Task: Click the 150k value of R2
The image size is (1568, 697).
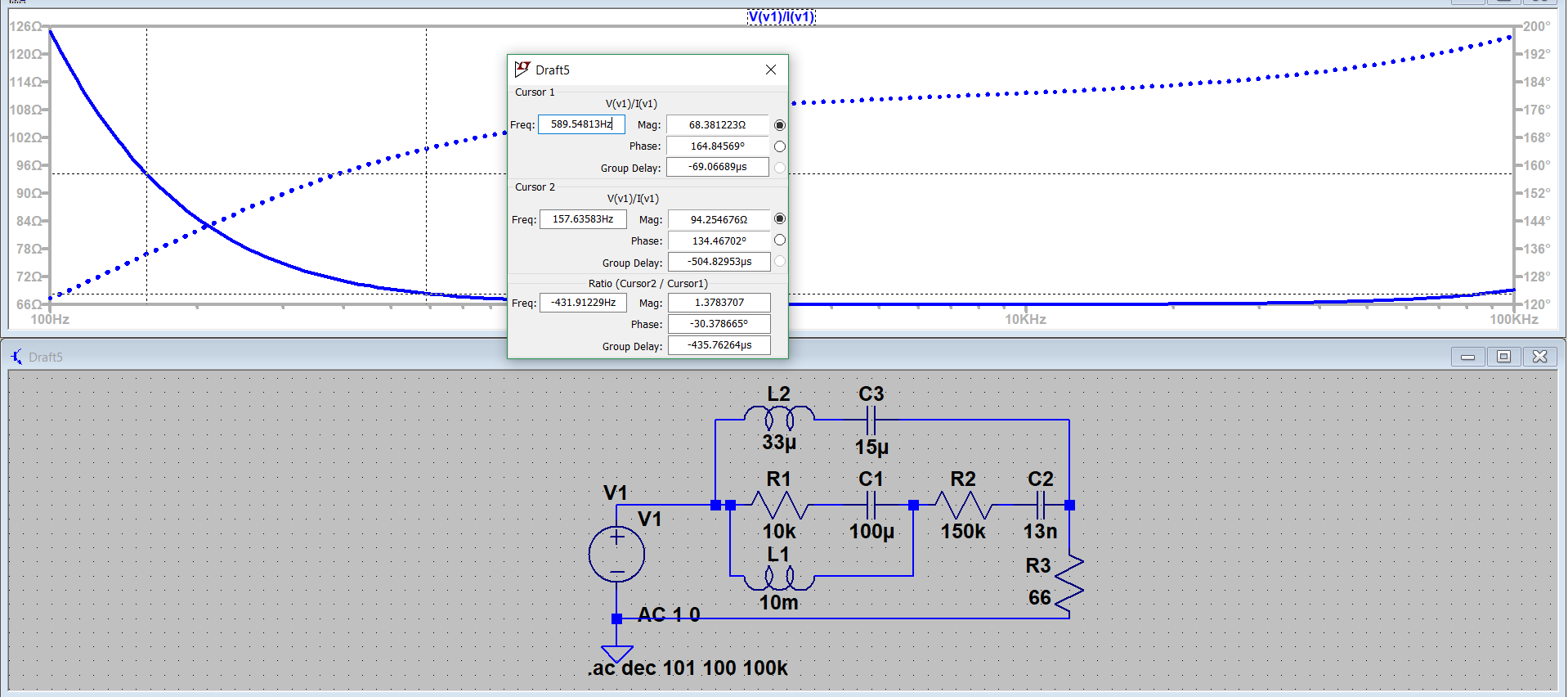Action: coord(963,532)
